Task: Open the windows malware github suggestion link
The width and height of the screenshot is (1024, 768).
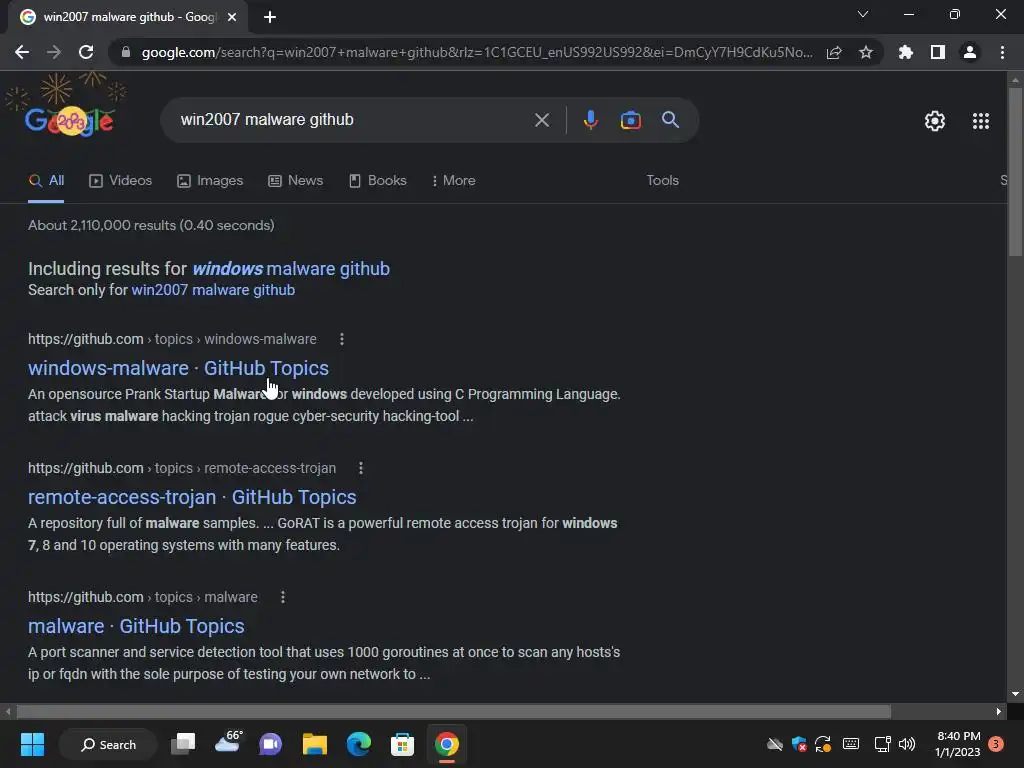Action: [x=291, y=268]
